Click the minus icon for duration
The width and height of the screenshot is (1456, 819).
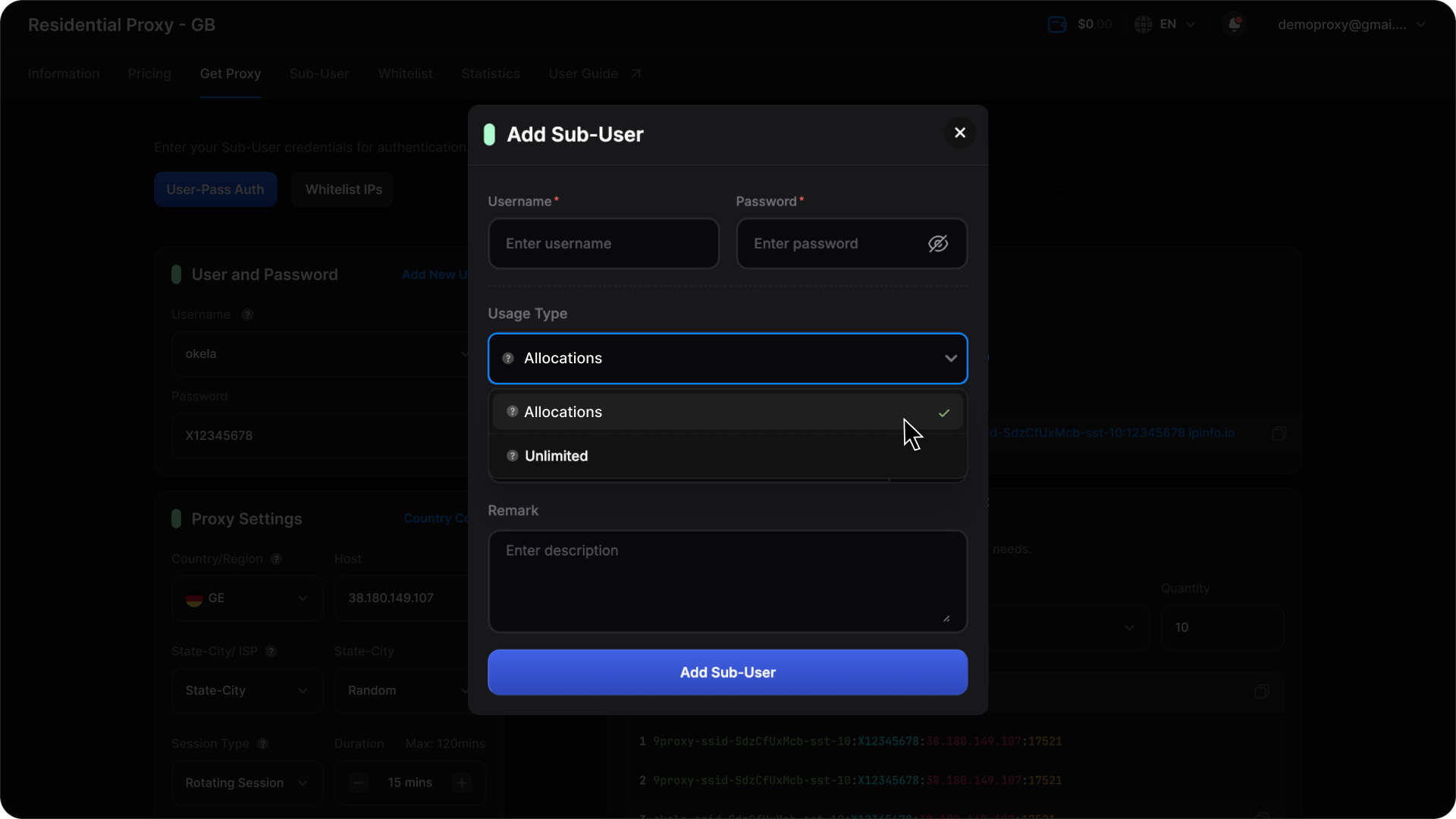359,783
